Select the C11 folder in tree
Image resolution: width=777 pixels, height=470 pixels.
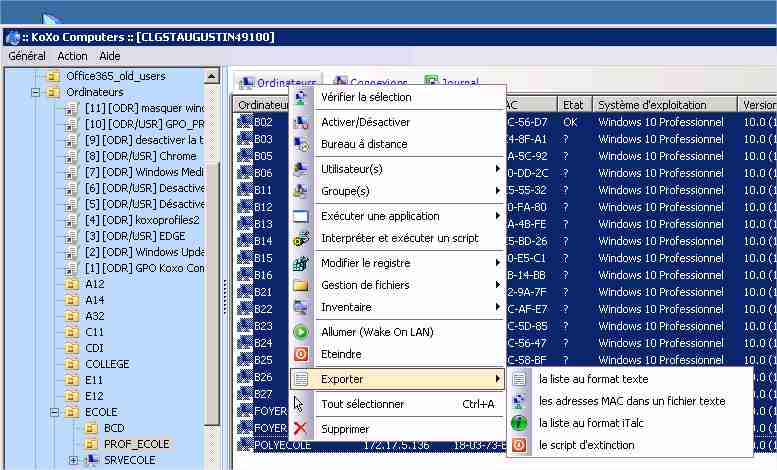pos(94,332)
